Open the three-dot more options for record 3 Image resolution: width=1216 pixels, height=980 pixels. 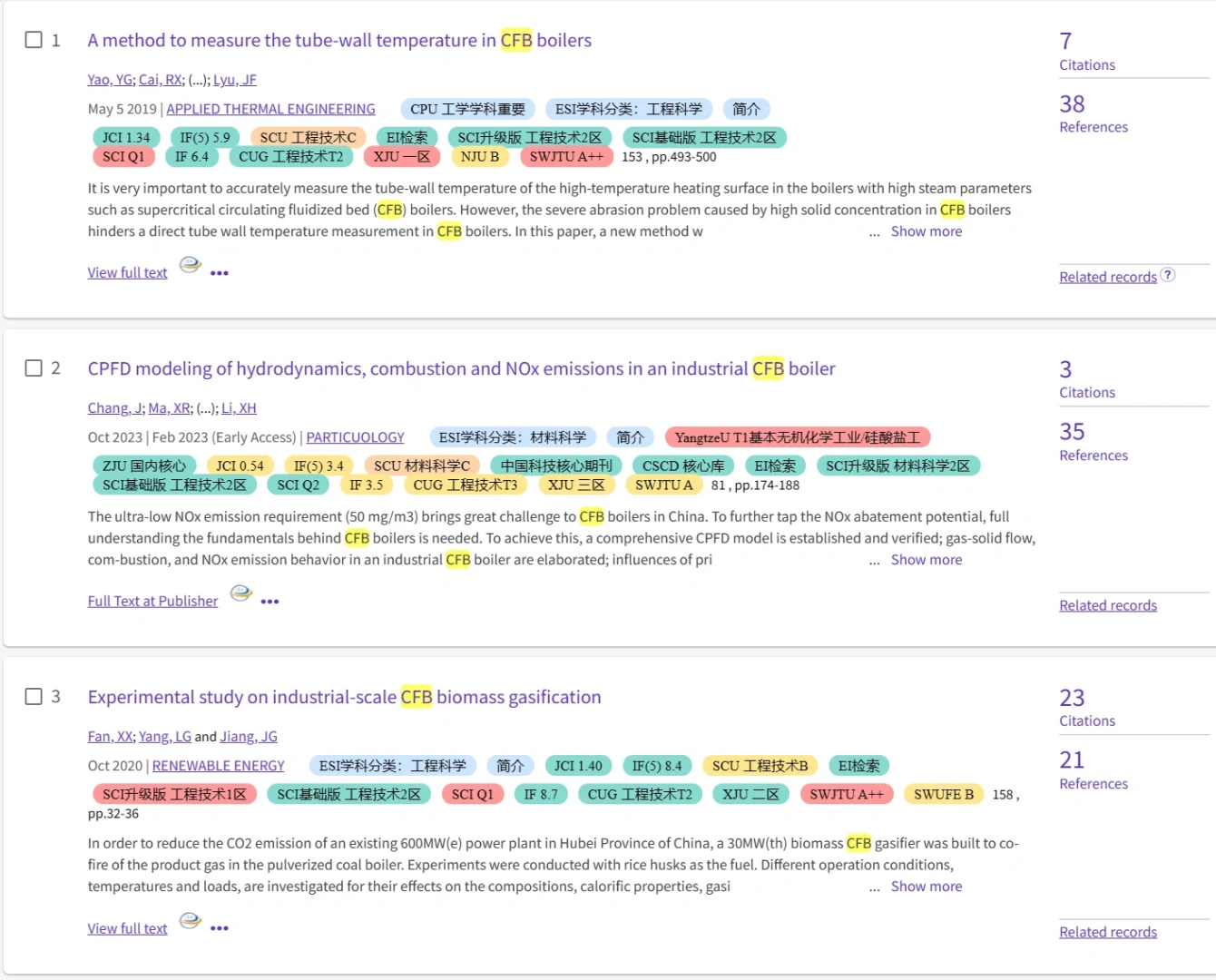click(x=220, y=928)
